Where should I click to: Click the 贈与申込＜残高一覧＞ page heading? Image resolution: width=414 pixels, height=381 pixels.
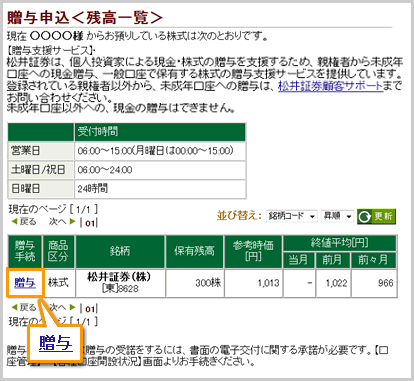pyautogui.click(x=85, y=18)
